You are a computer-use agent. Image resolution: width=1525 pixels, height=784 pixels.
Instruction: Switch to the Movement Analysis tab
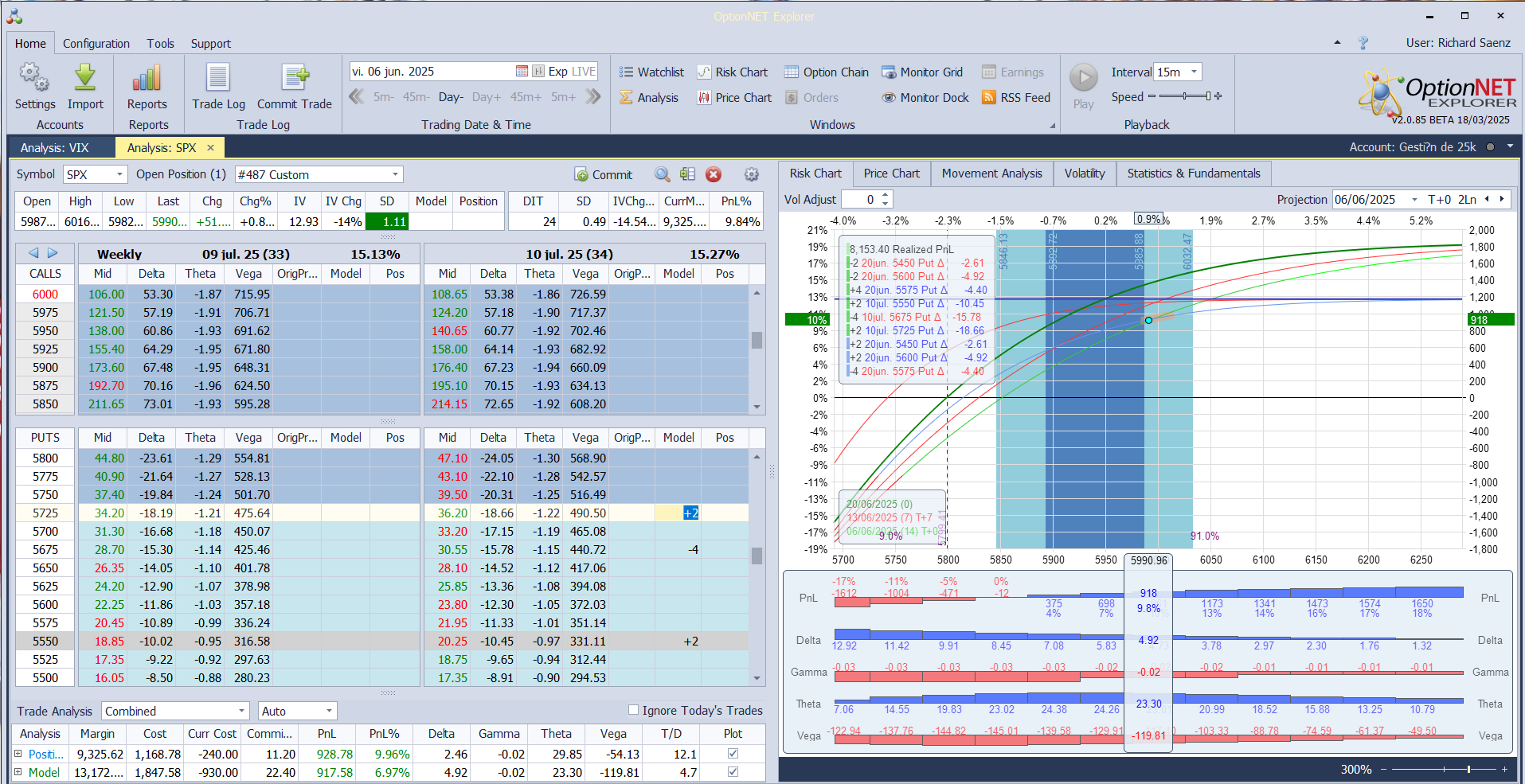991,174
